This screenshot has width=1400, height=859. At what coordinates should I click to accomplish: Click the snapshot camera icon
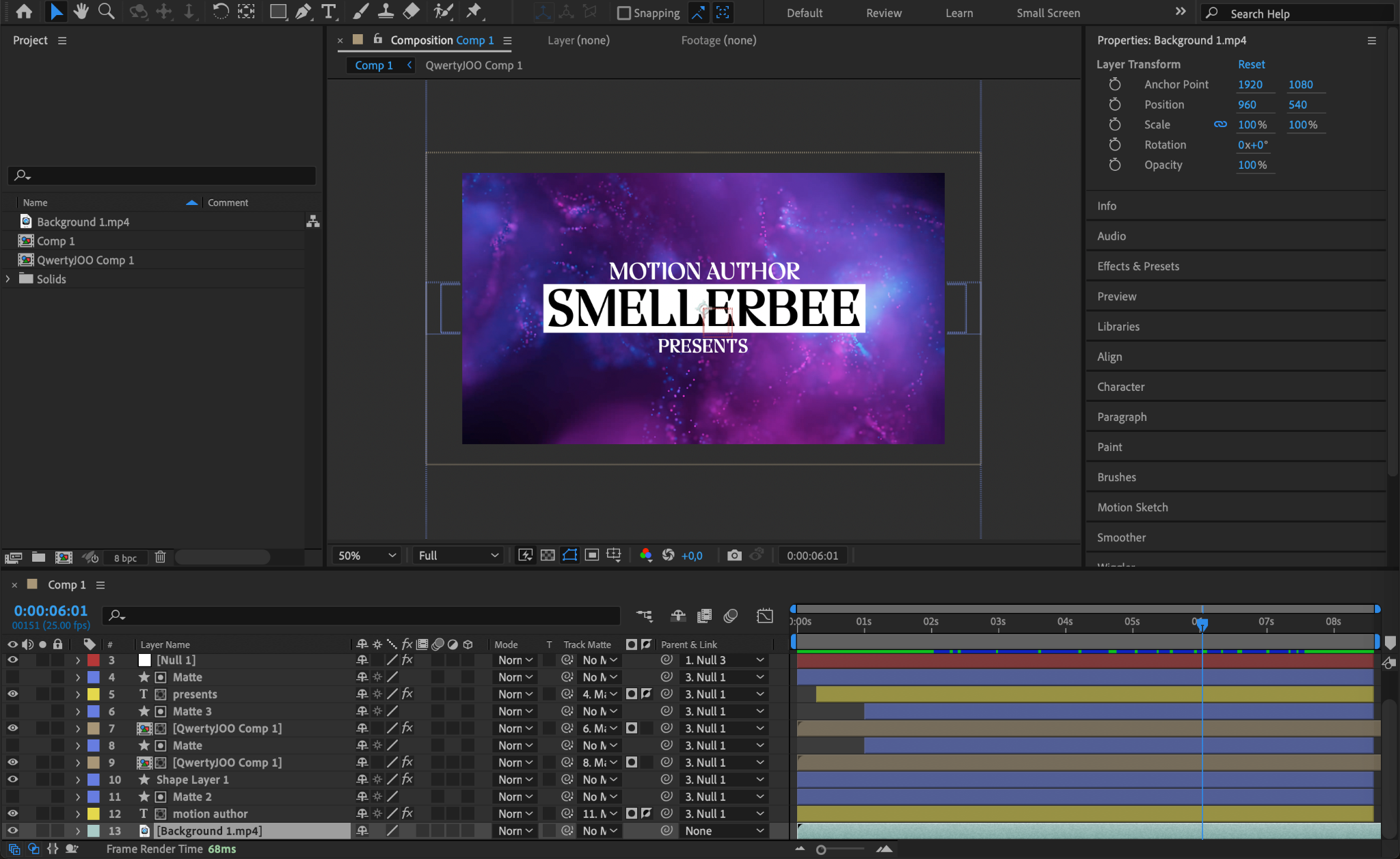pos(734,555)
